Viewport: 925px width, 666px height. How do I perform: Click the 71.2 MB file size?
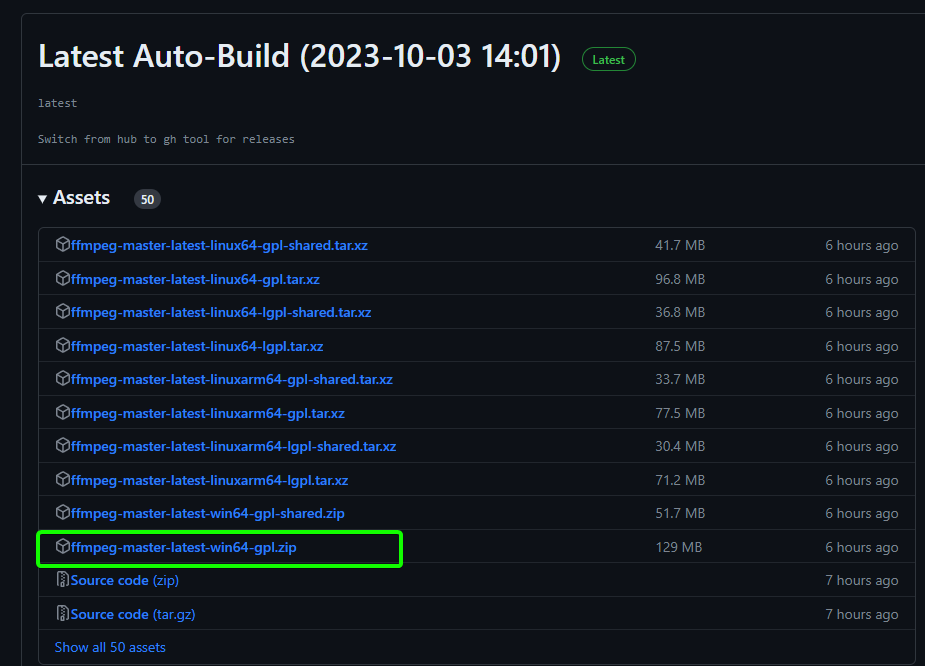tap(680, 481)
